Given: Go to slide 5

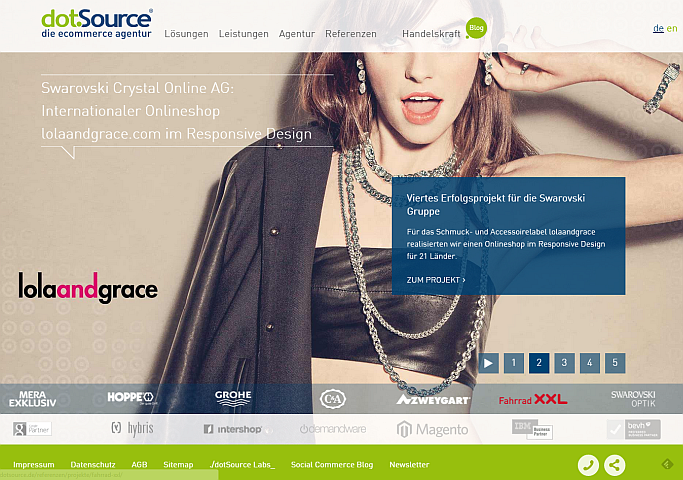Looking at the screenshot, I should click(x=615, y=363).
